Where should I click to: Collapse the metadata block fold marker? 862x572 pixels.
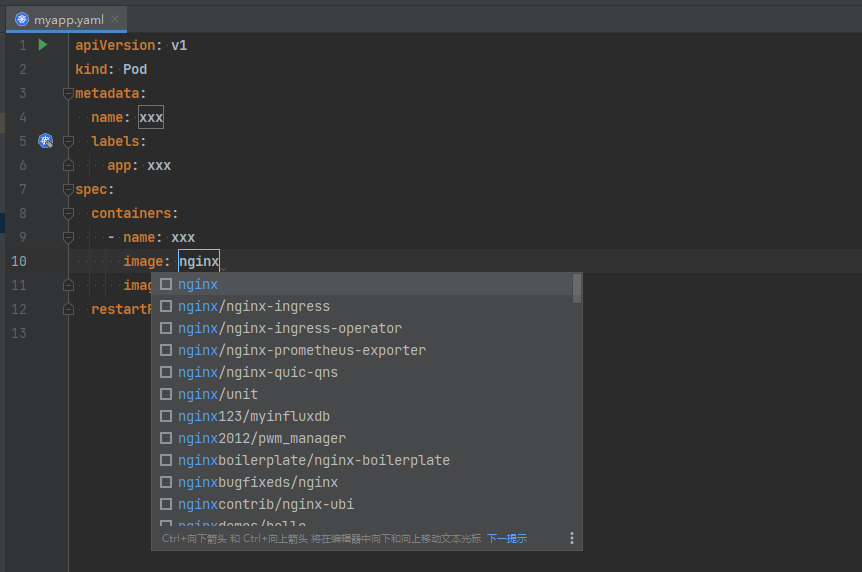pyautogui.click(x=68, y=93)
